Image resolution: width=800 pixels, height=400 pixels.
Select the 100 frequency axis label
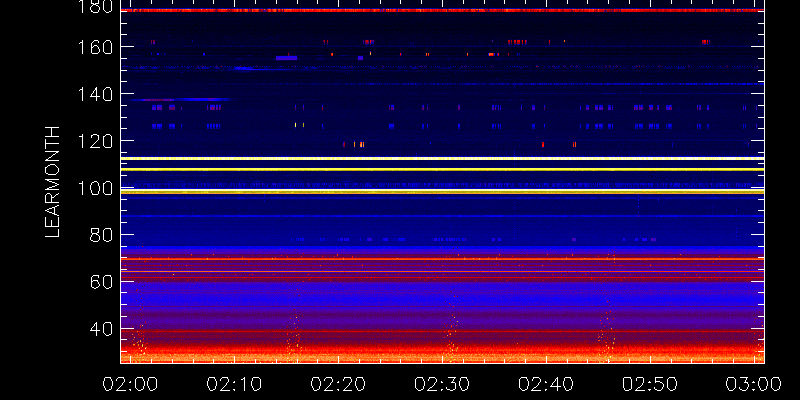(x=95, y=188)
